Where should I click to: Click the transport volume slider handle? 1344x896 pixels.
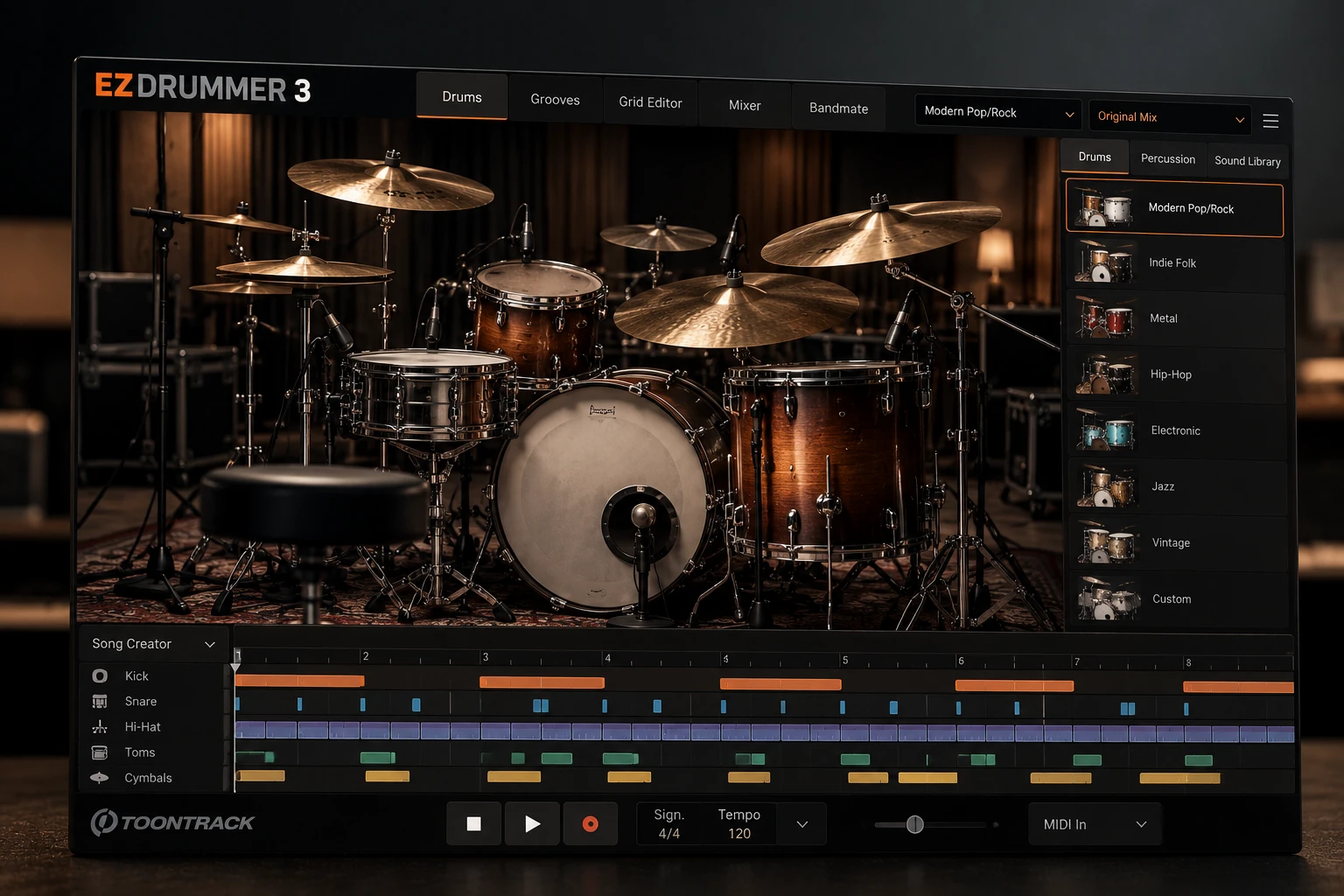click(915, 824)
